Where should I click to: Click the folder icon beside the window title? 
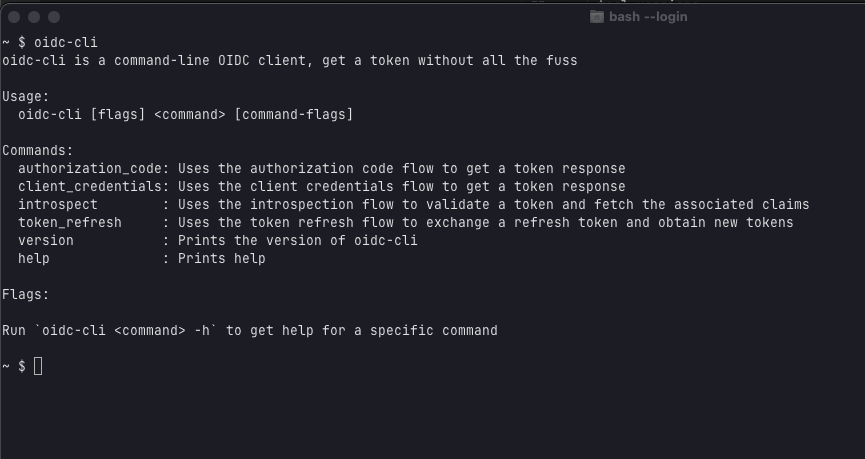pyautogui.click(x=596, y=17)
